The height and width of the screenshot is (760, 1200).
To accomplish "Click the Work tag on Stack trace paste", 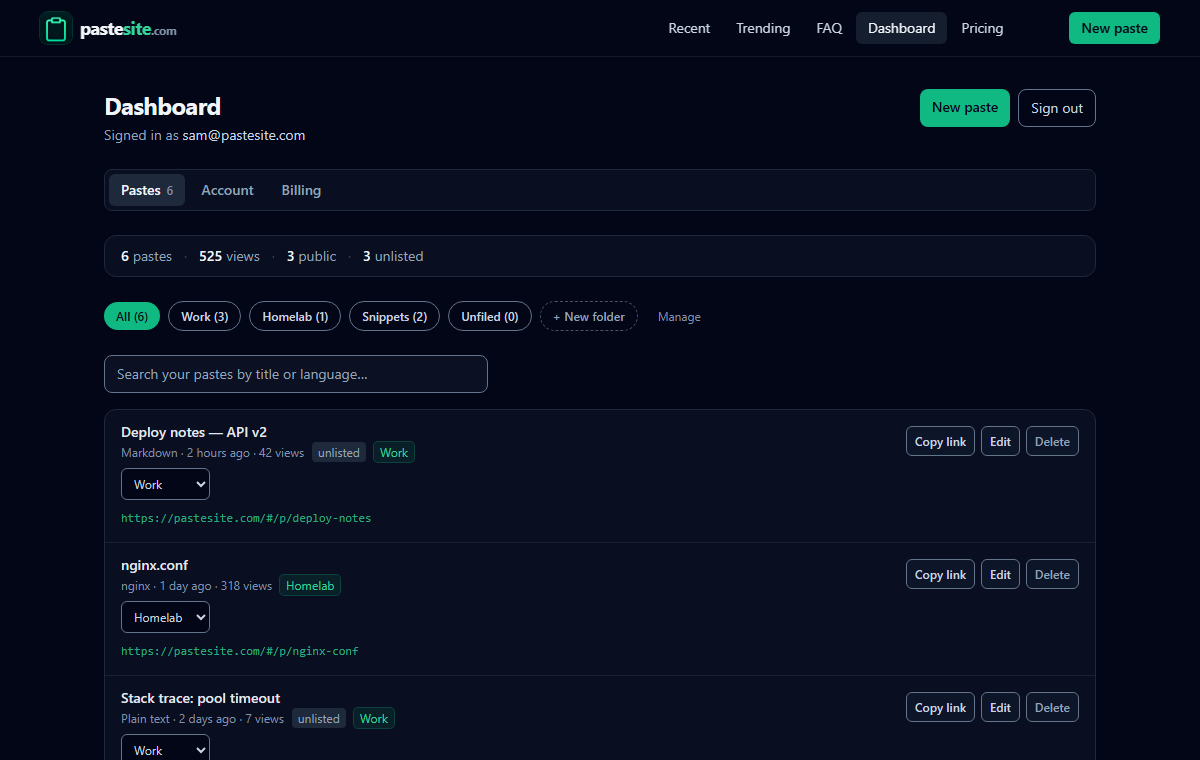I will (374, 719).
